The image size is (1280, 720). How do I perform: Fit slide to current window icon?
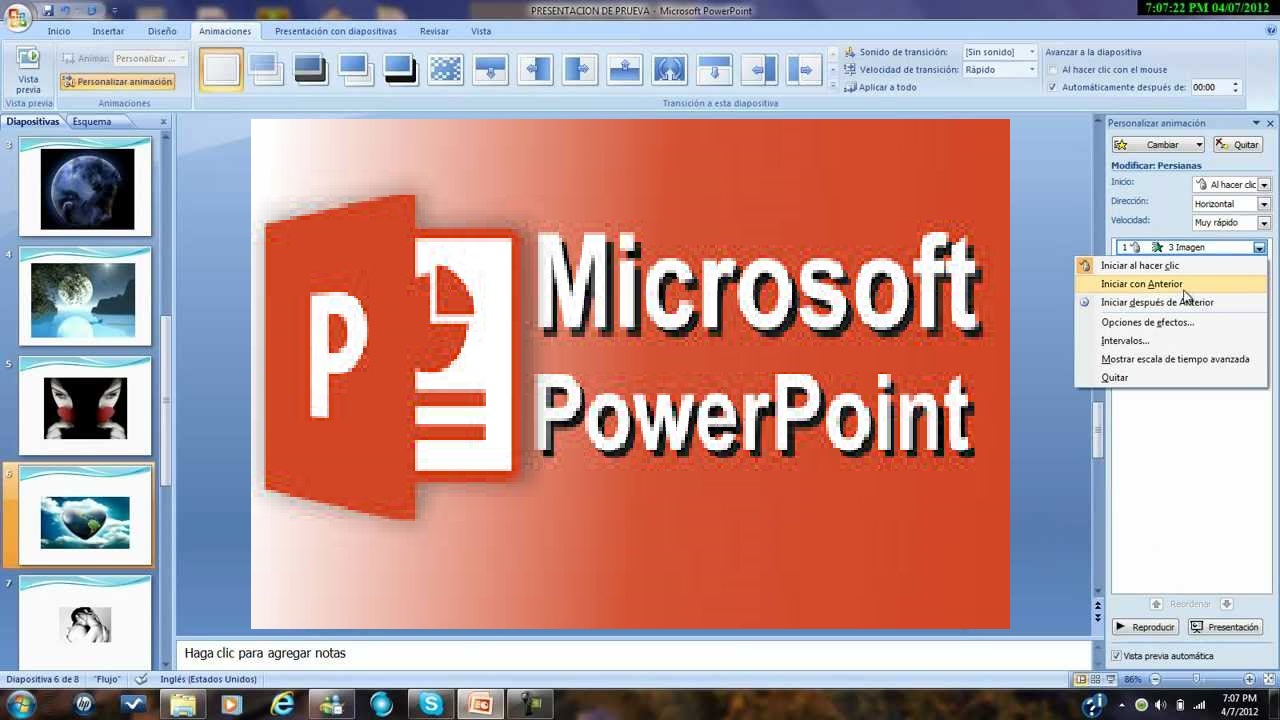click(1268, 679)
